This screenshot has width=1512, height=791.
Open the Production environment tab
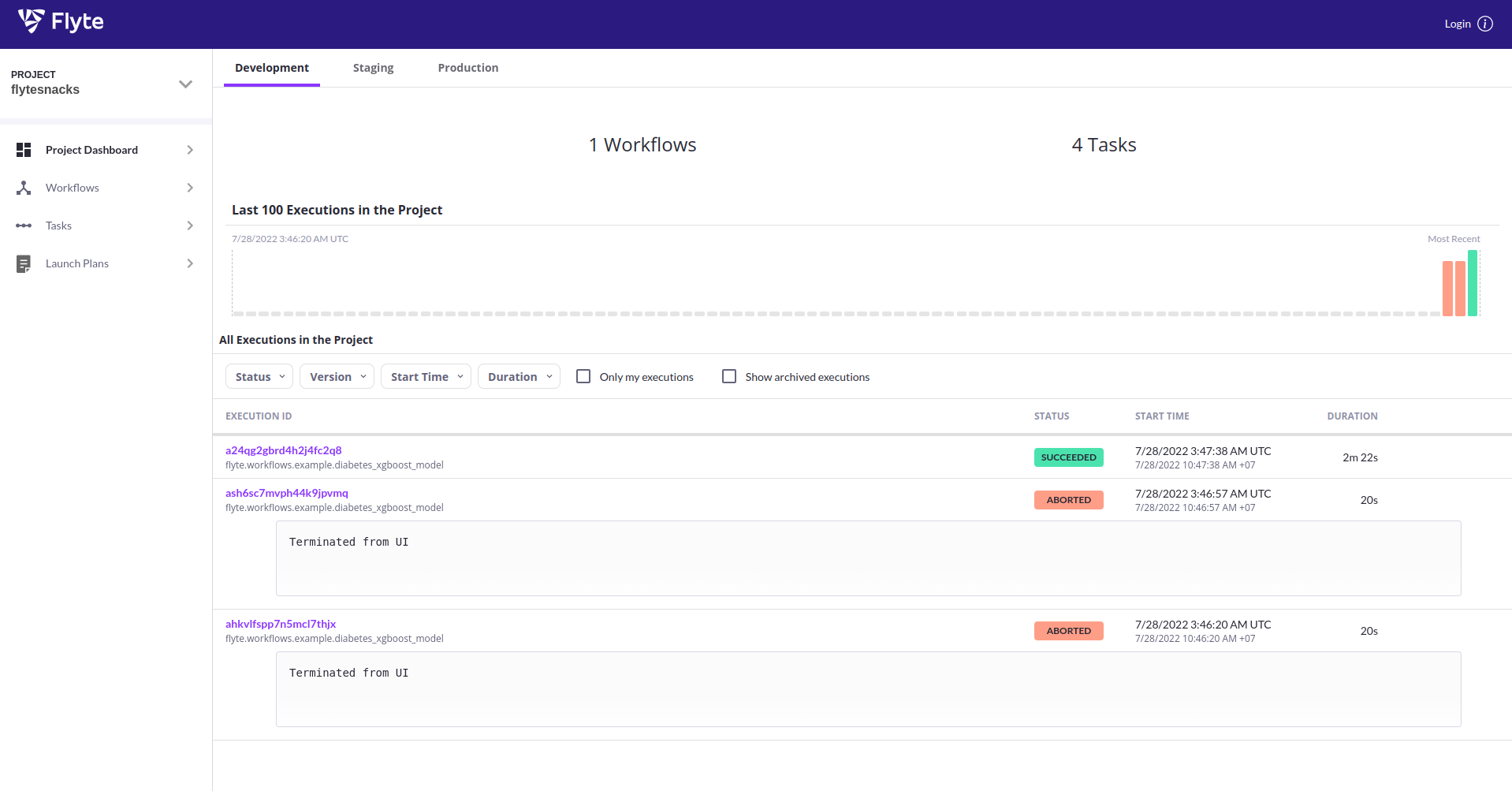[467, 68]
